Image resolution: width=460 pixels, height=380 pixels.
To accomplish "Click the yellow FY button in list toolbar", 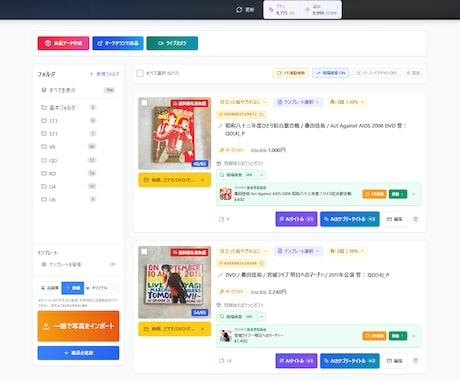I will [x=291, y=73].
